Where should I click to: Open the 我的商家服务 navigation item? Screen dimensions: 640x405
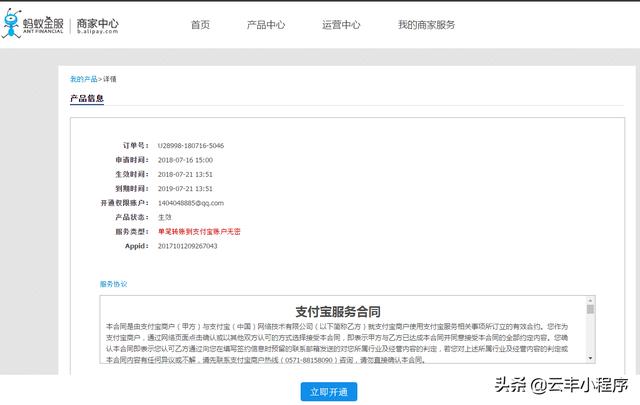pos(426,25)
